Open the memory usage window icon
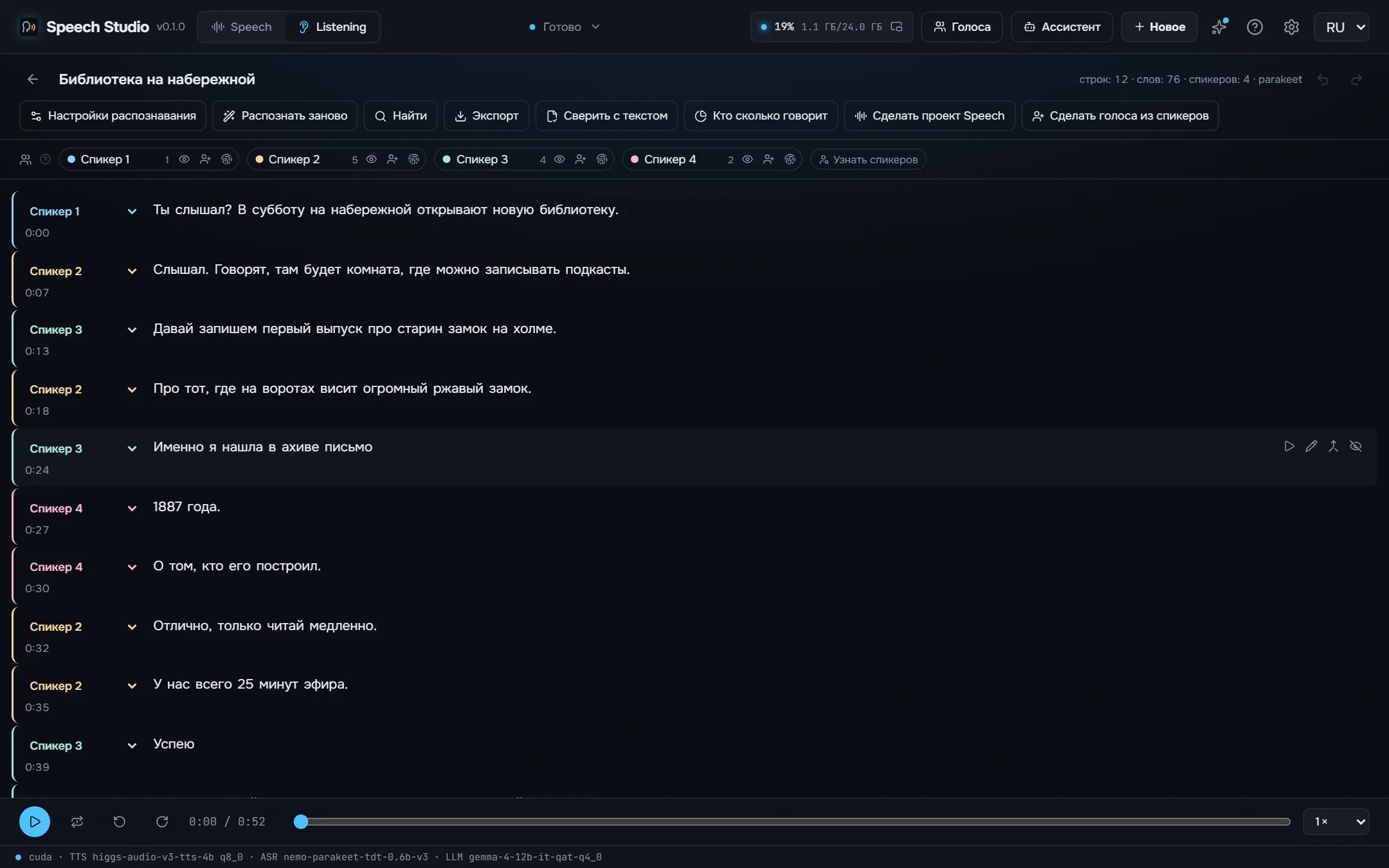 pos(896,27)
